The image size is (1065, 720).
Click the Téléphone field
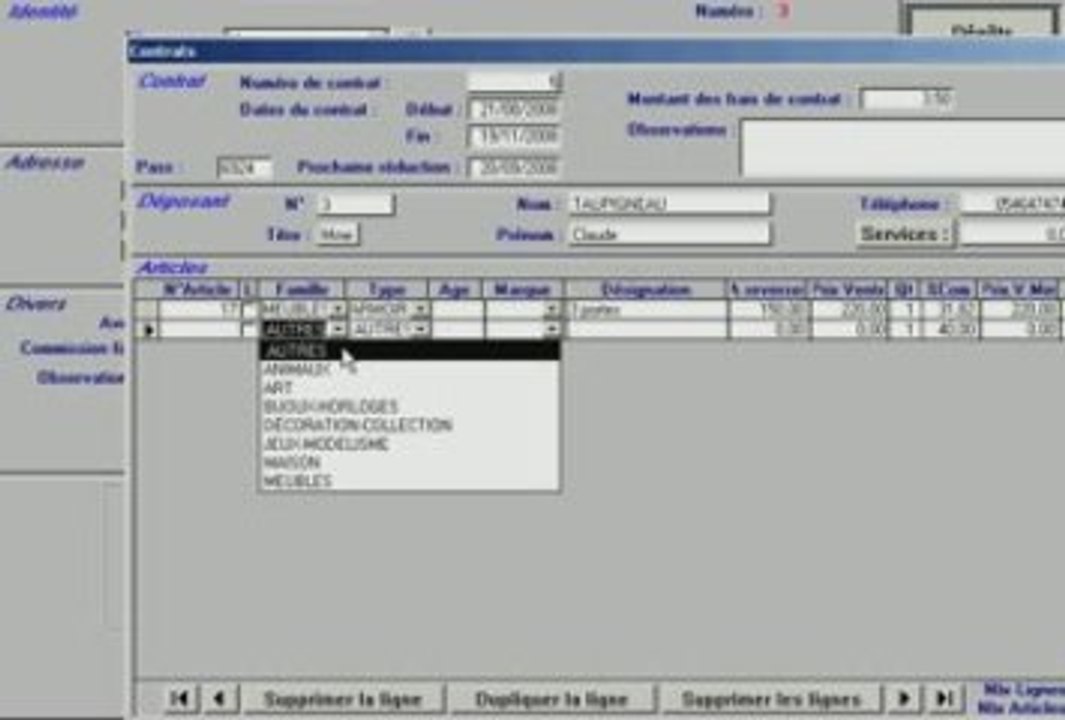click(1012, 204)
